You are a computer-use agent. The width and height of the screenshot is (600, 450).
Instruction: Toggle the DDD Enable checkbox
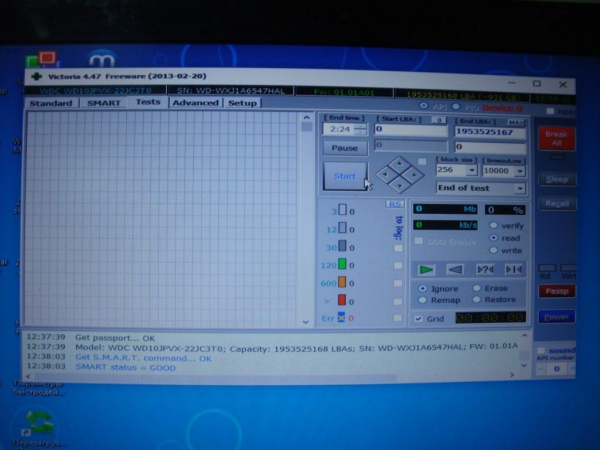pyautogui.click(x=419, y=241)
